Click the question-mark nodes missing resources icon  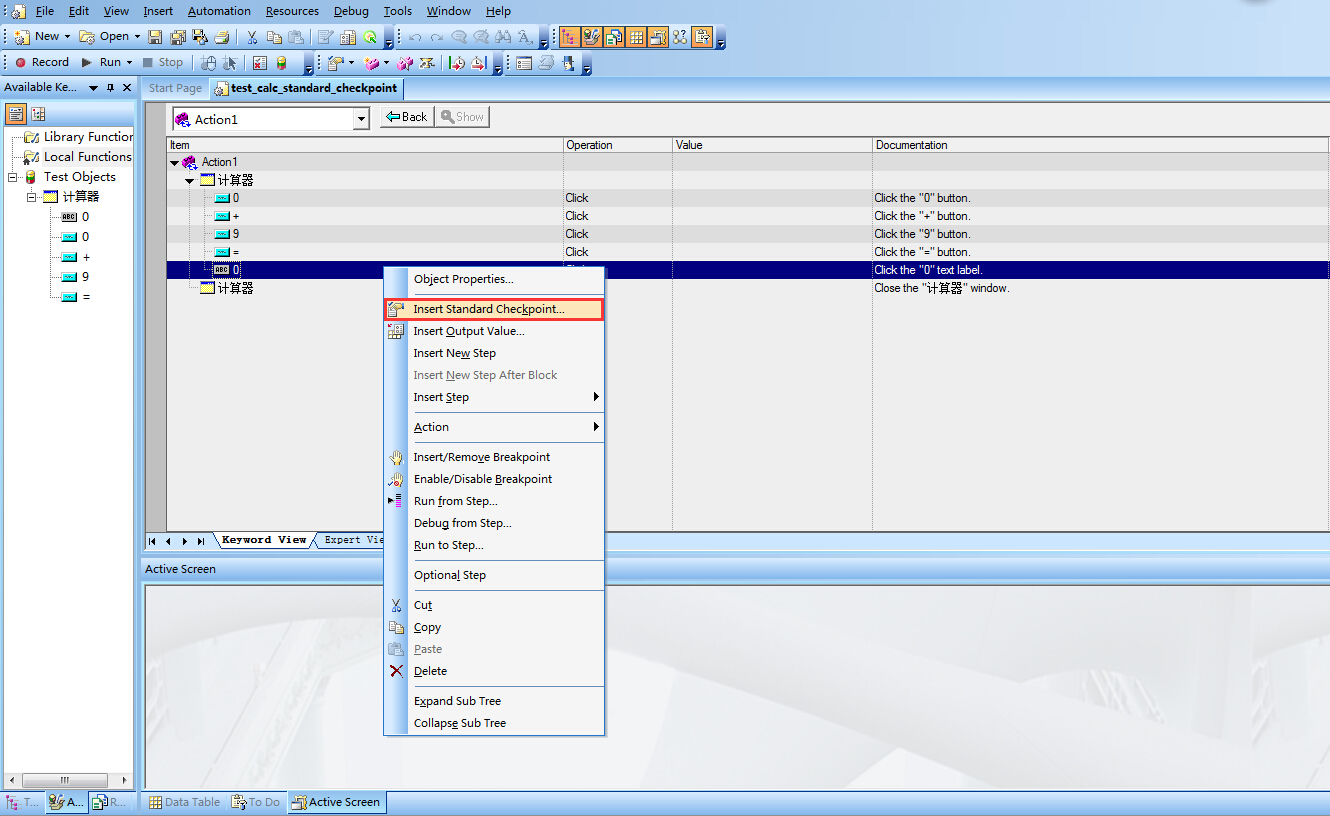680,36
